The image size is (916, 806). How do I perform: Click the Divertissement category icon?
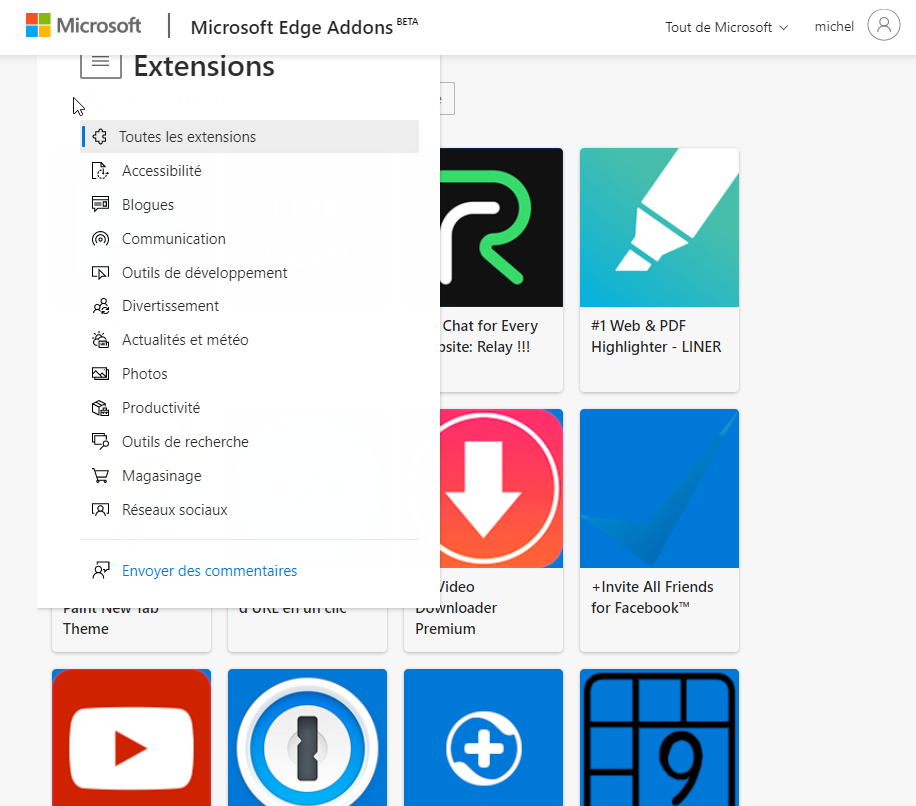coord(100,306)
